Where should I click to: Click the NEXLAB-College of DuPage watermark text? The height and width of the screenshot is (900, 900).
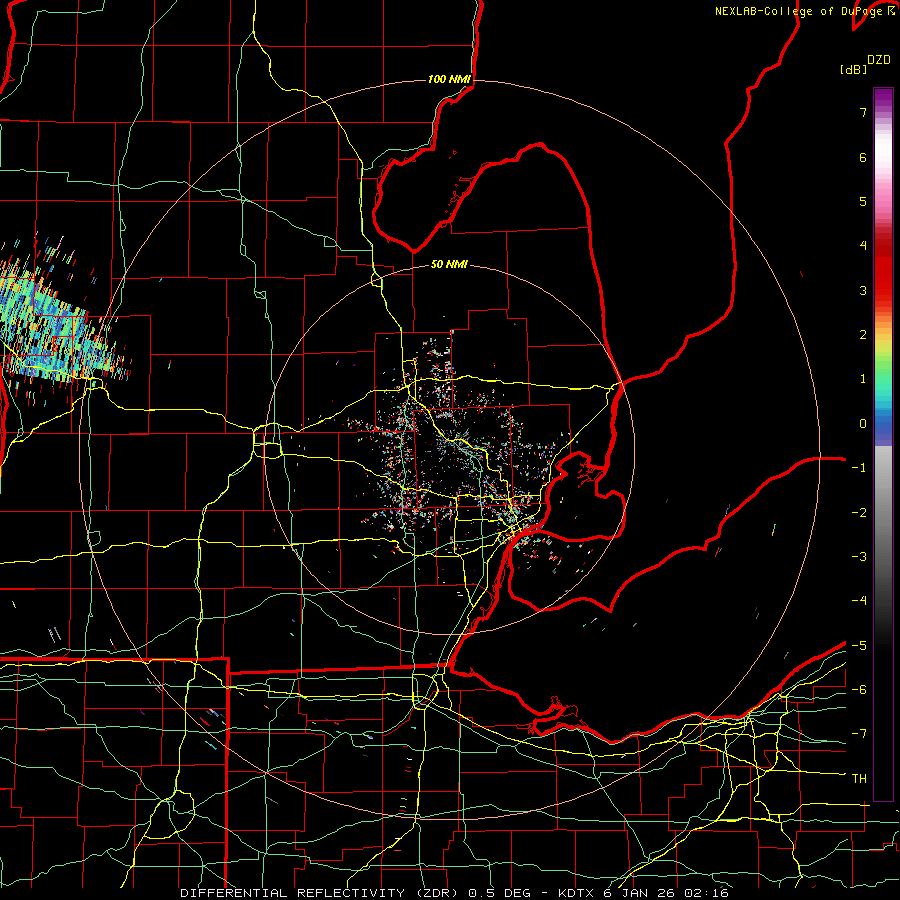(804, 11)
